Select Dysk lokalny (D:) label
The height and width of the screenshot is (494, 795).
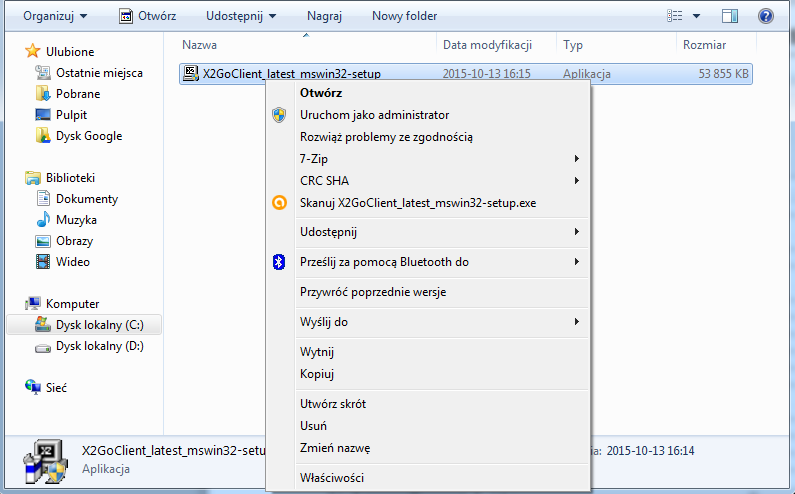(x=100, y=346)
